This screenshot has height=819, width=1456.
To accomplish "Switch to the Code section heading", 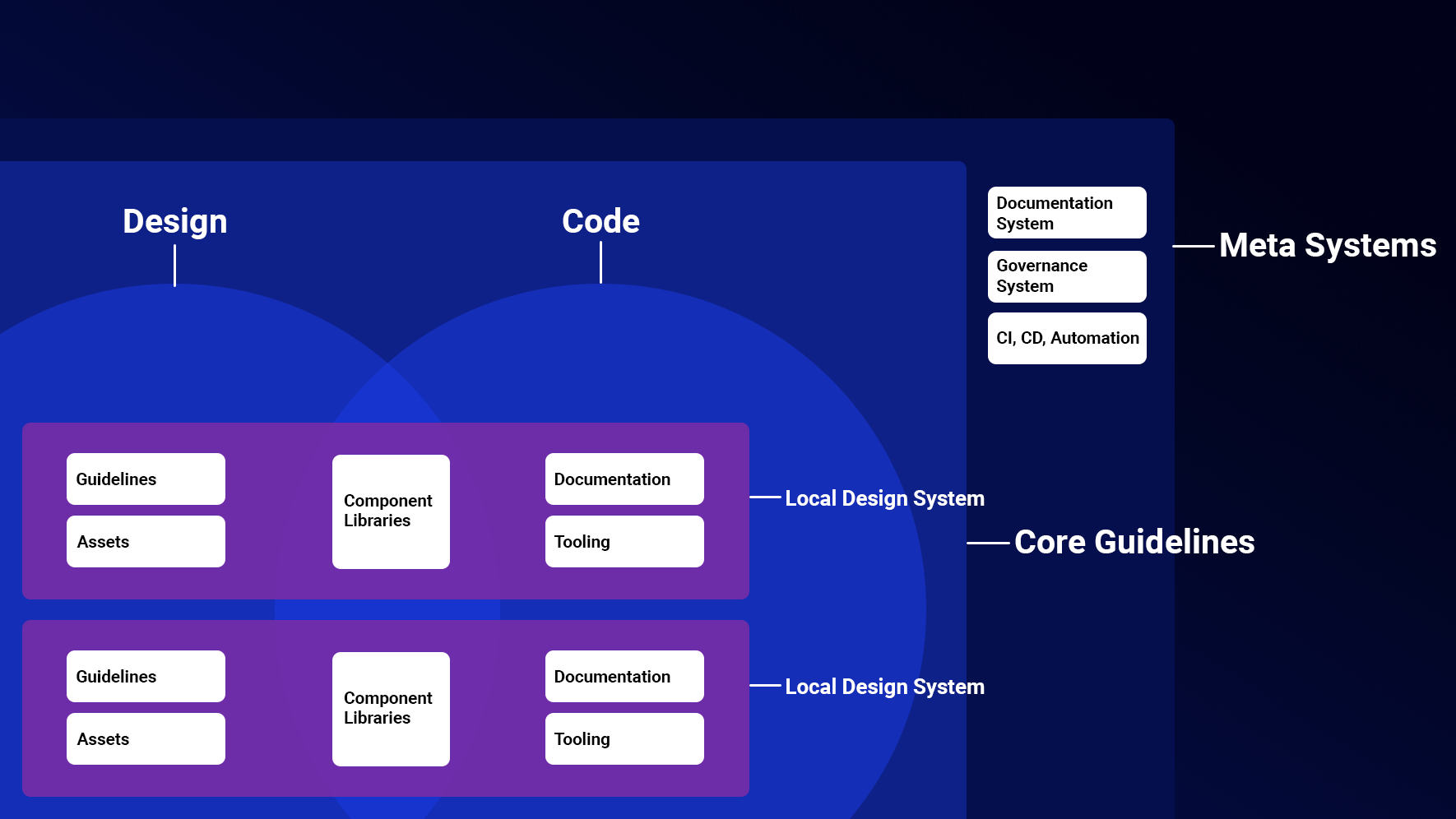I will click(600, 220).
